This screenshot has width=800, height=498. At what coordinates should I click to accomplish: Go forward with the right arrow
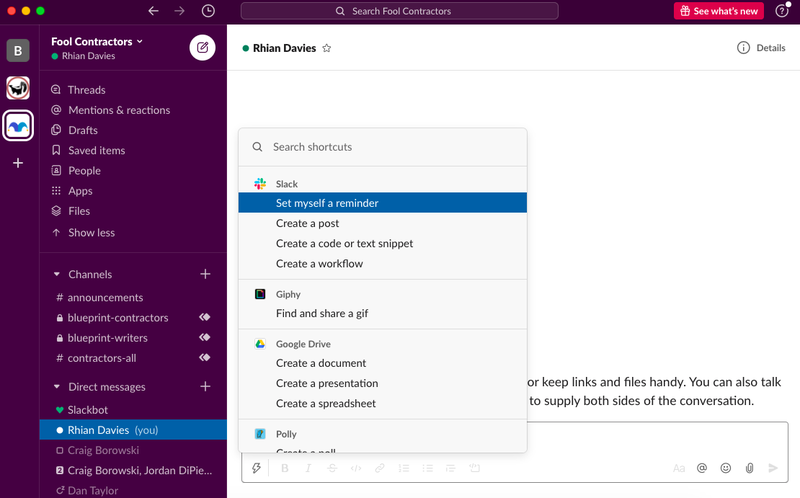[x=179, y=11]
